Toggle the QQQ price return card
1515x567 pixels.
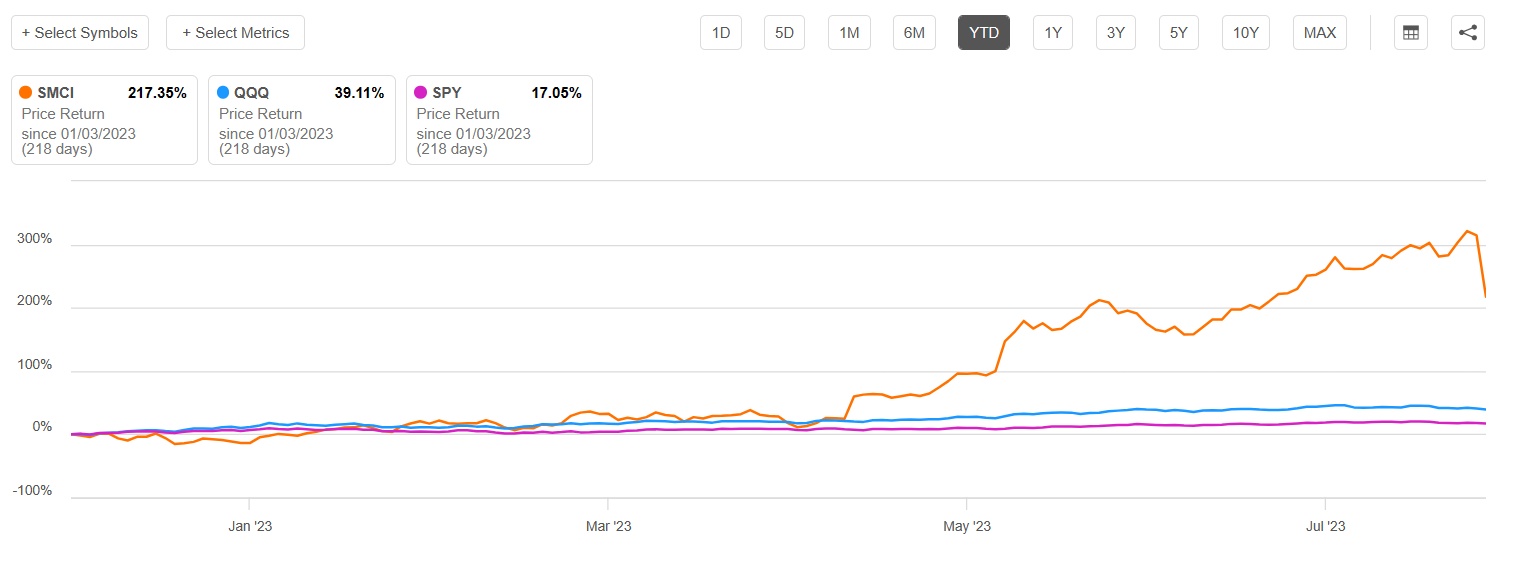(302, 120)
